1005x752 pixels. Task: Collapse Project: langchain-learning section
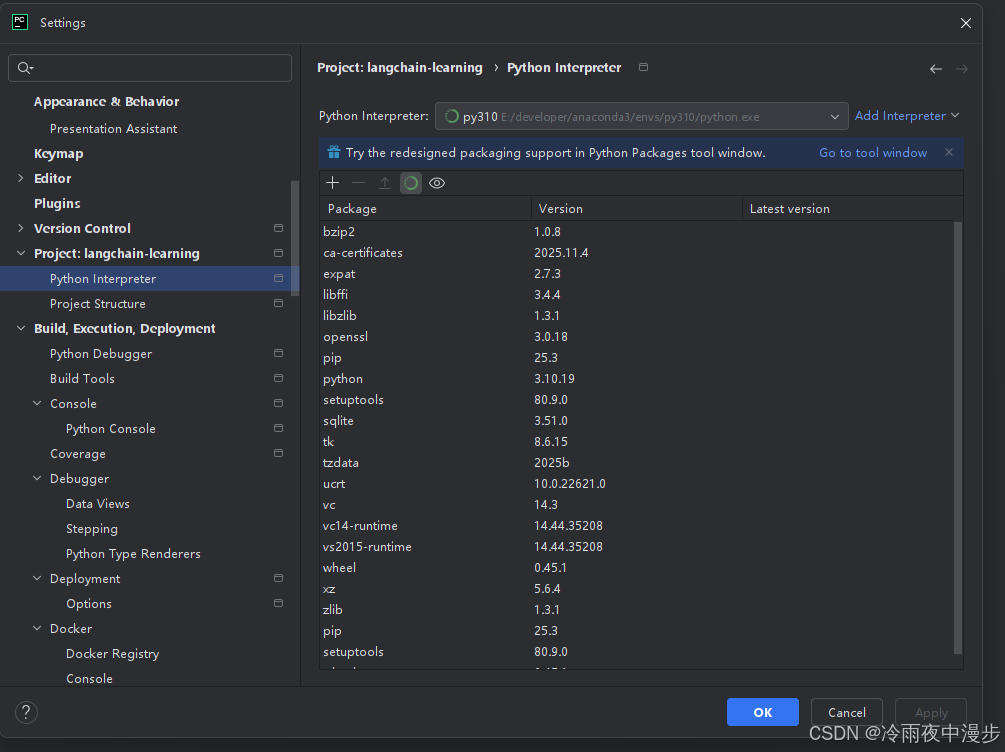21,253
